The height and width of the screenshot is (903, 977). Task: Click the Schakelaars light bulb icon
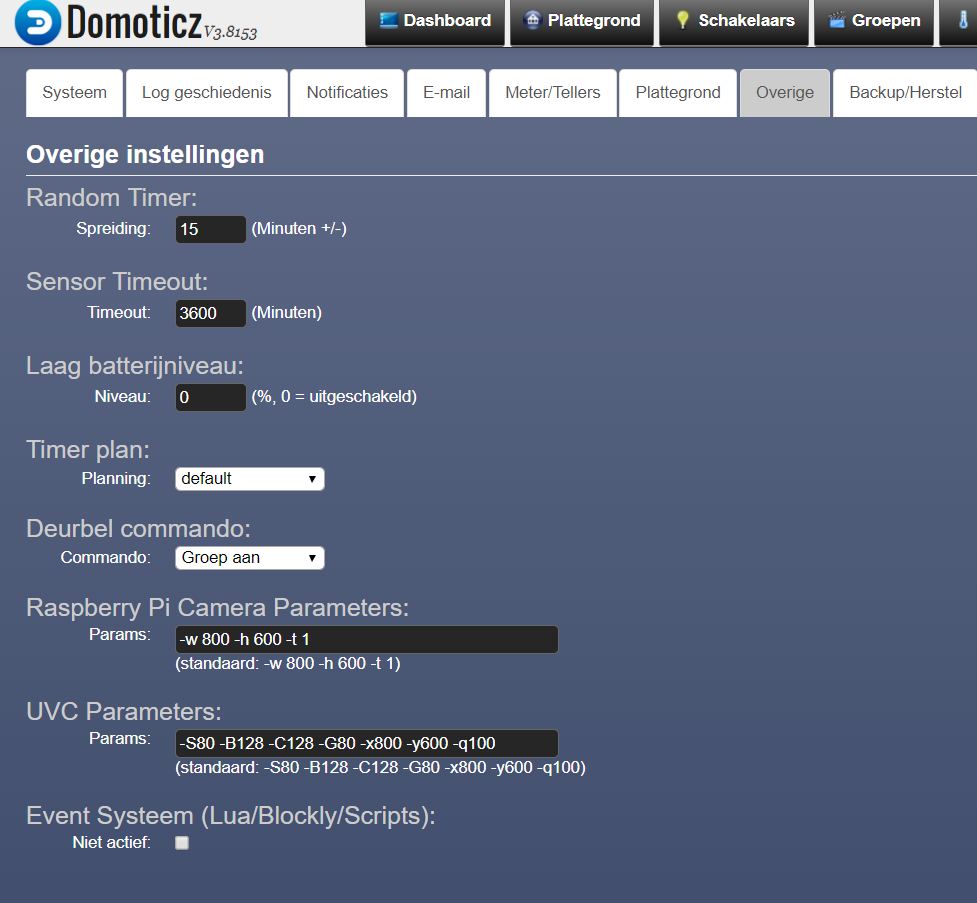coord(683,20)
